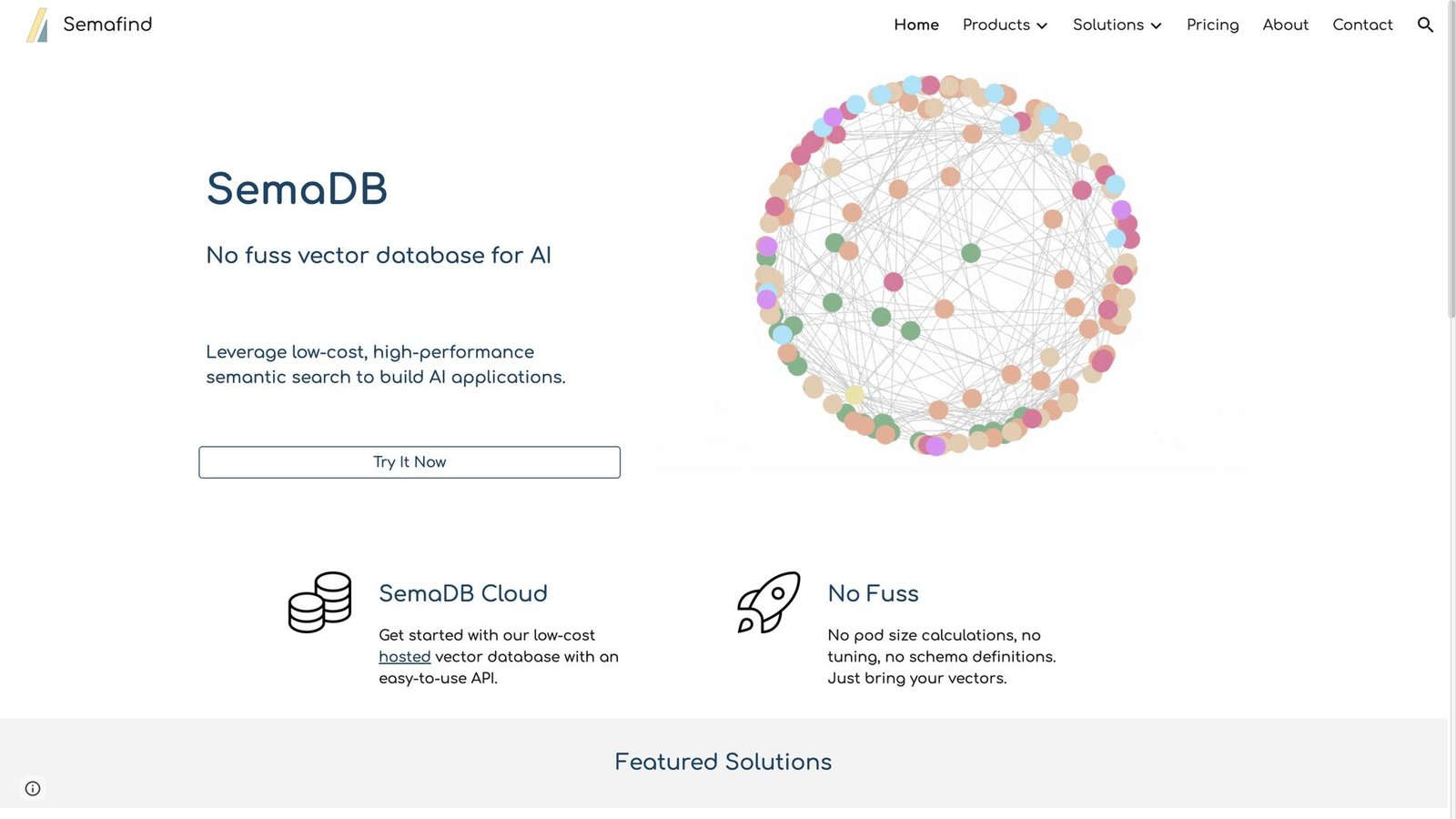This screenshot has height=819, width=1456.
Task: Expand the Products dropdown chevron
Action: coord(1042,25)
